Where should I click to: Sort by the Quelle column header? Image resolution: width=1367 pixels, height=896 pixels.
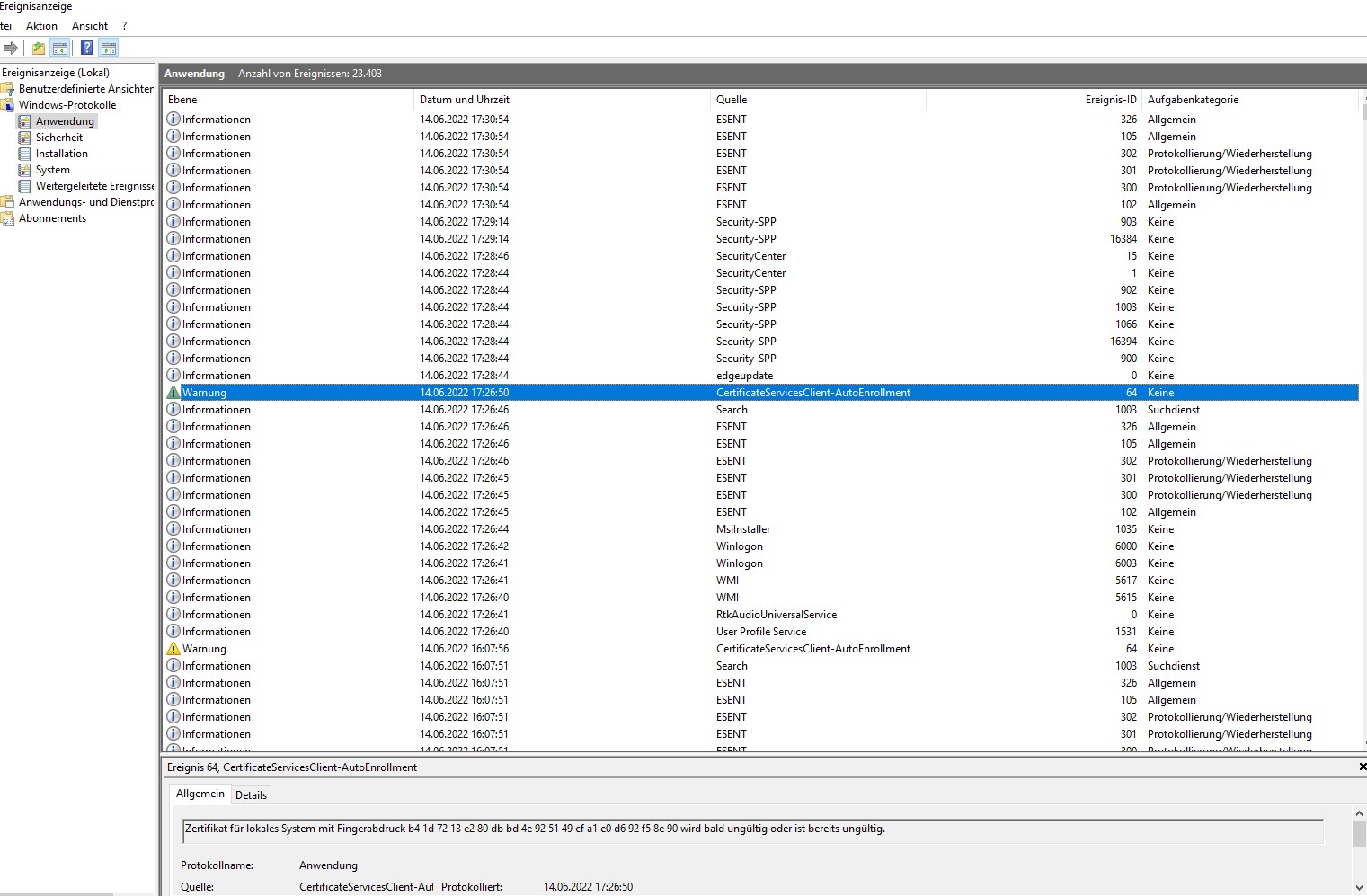pyautogui.click(x=819, y=100)
